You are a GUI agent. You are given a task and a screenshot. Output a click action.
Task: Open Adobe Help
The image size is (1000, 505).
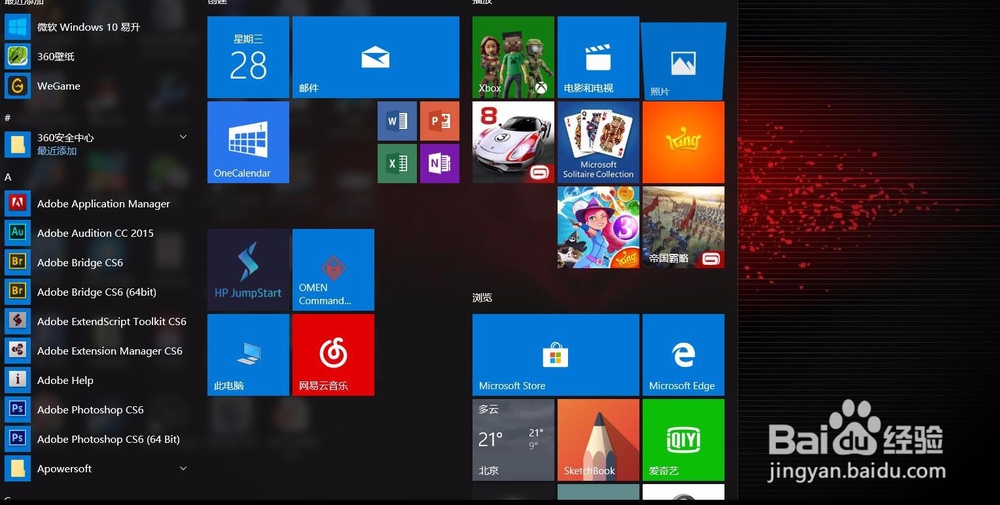(x=97, y=380)
